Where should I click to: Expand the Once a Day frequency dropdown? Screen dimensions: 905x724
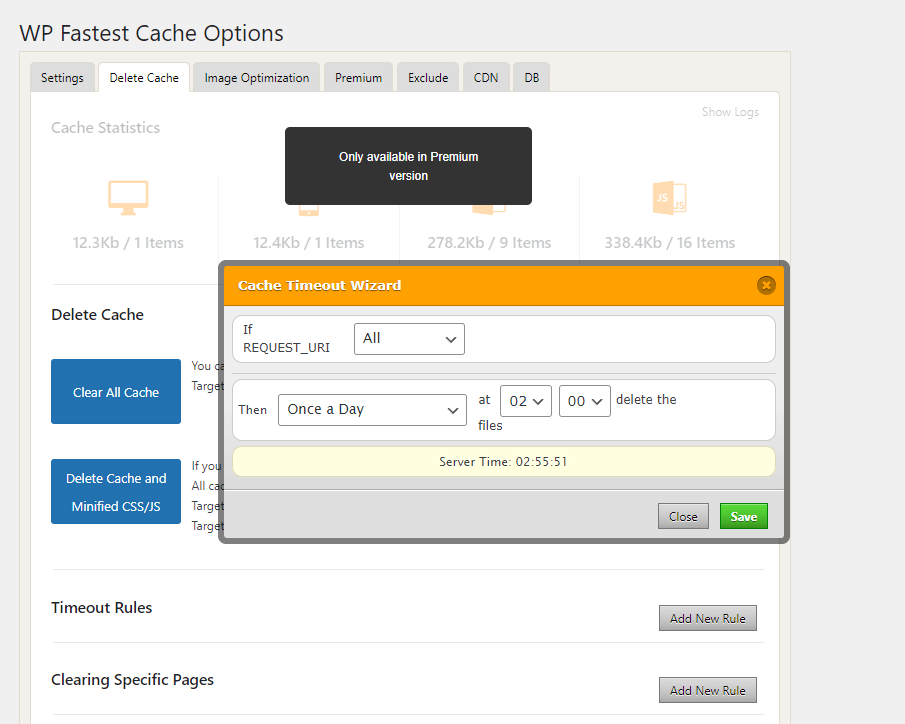point(372,409)
